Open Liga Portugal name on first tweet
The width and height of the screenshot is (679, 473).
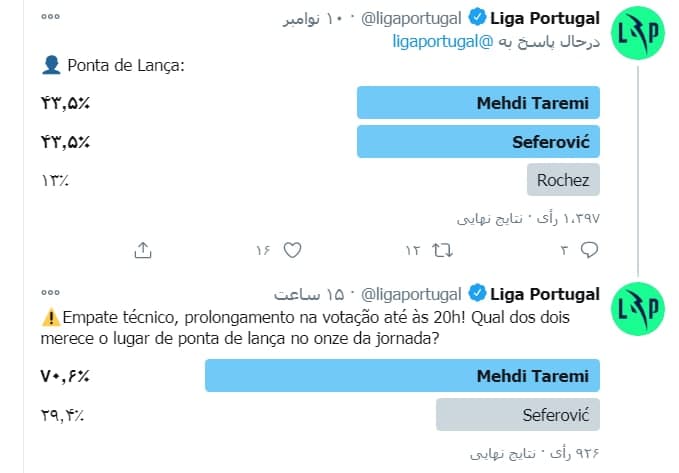pos(545,18)
